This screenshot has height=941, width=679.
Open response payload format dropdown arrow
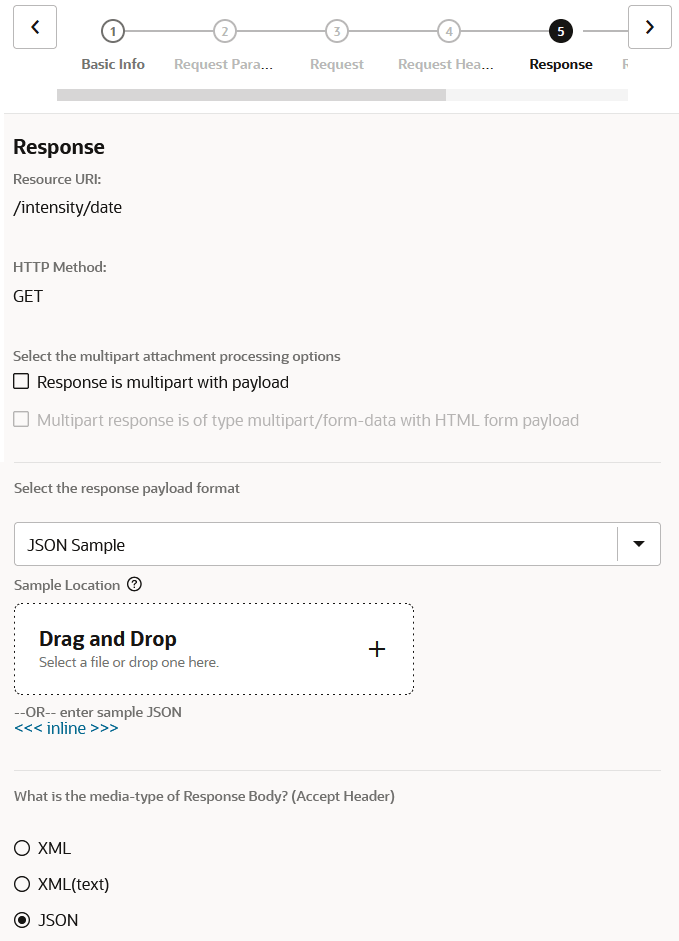pyautogui.click(x=639, y=544)
